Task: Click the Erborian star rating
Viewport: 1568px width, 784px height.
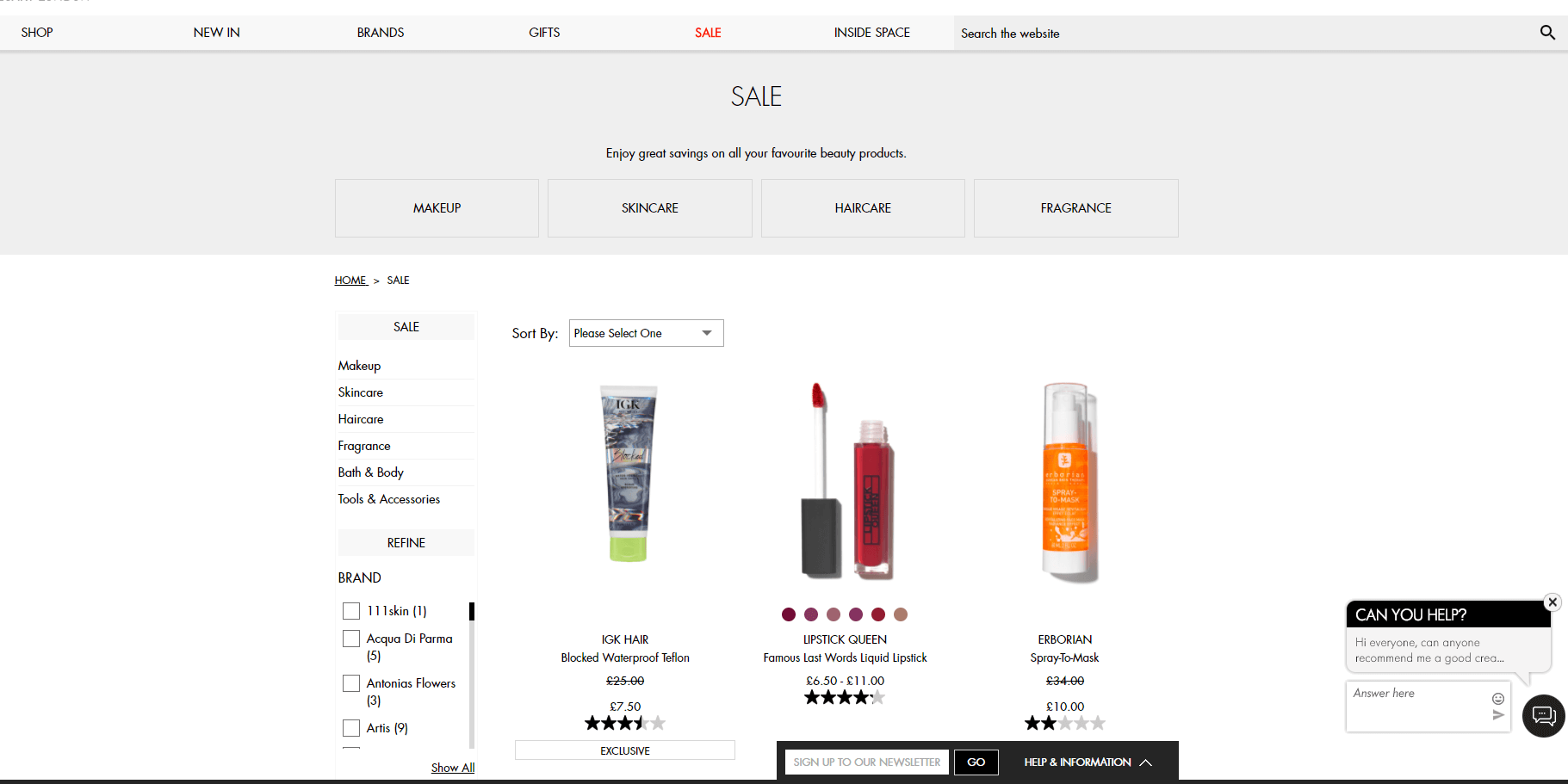Action: [x=1065, y=723]
